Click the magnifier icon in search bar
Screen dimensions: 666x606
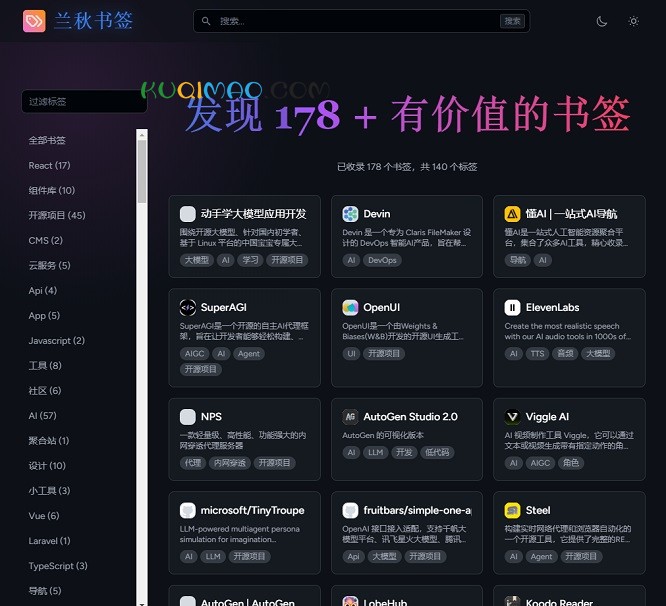206,21
